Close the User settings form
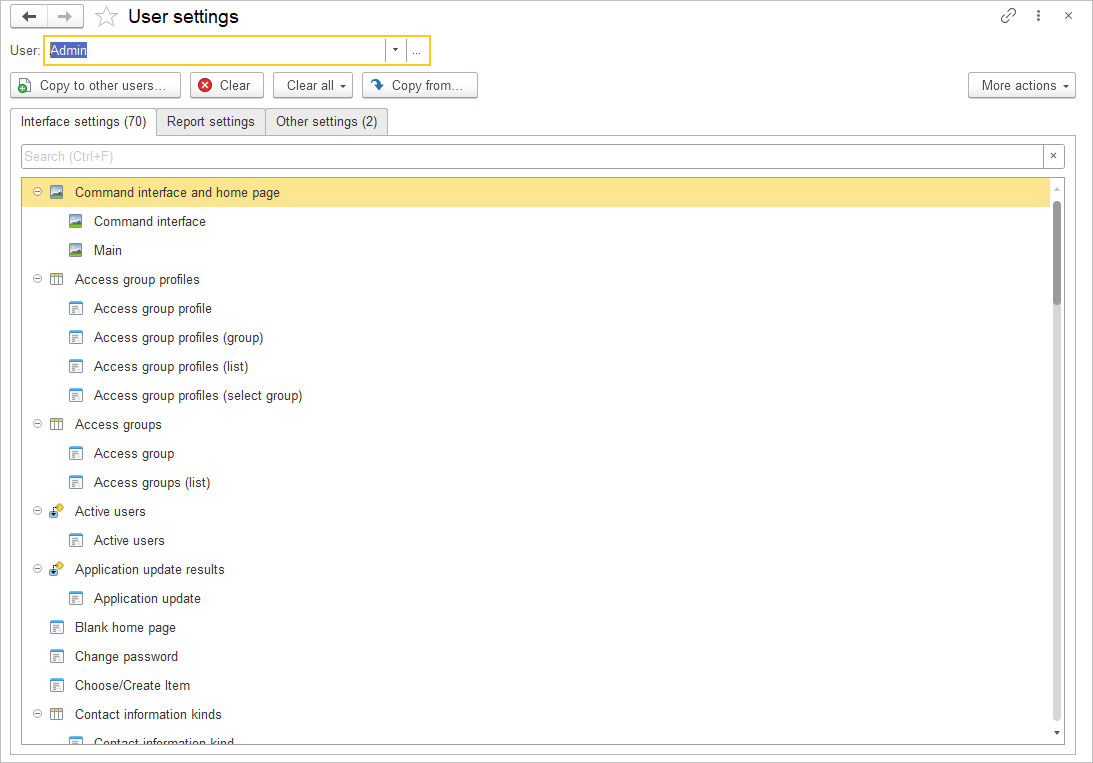Image resolution: width=1093 pixels, height=763 pixels. 1068,15
